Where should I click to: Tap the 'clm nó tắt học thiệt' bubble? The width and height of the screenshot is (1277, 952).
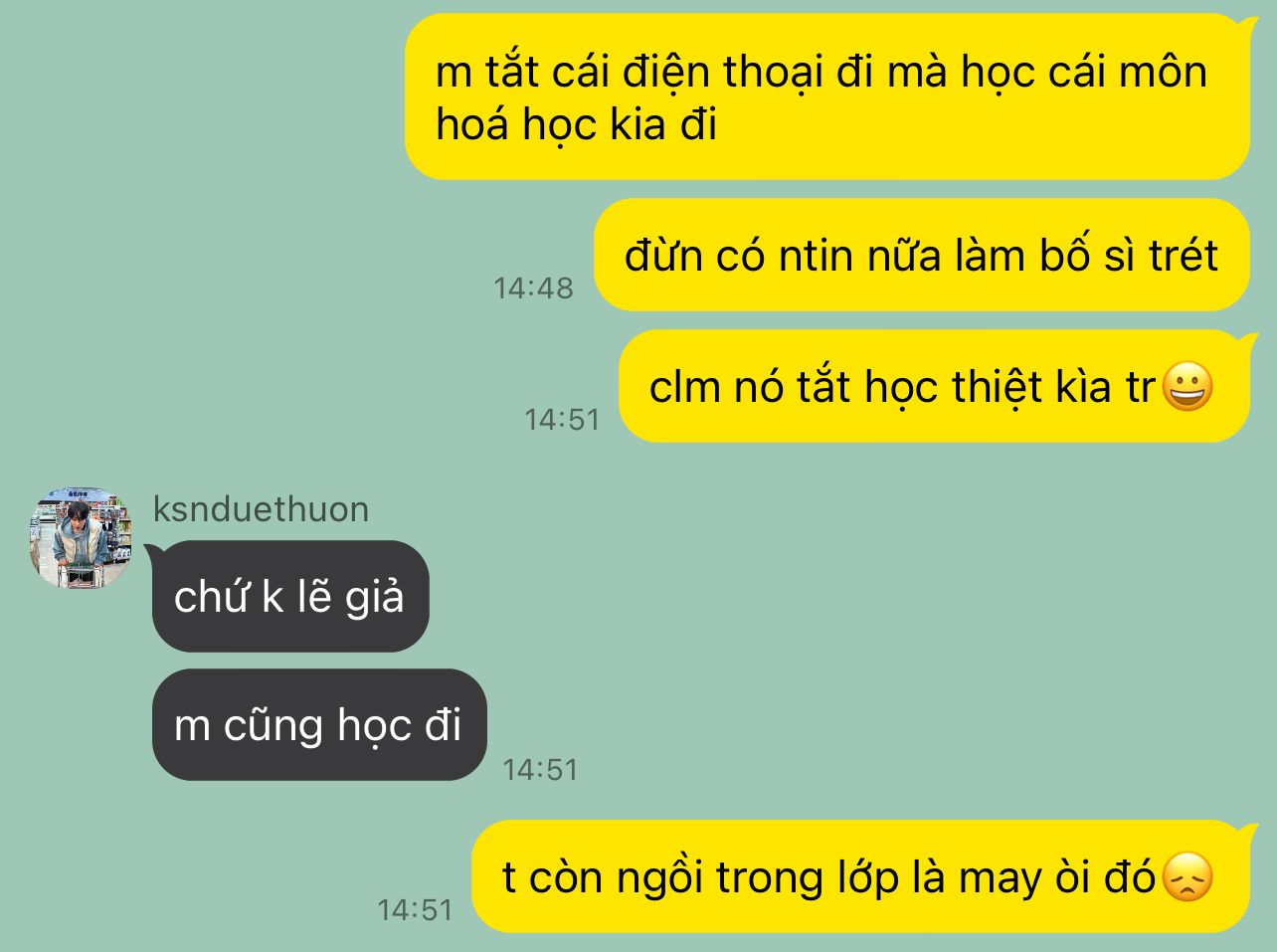934,387
